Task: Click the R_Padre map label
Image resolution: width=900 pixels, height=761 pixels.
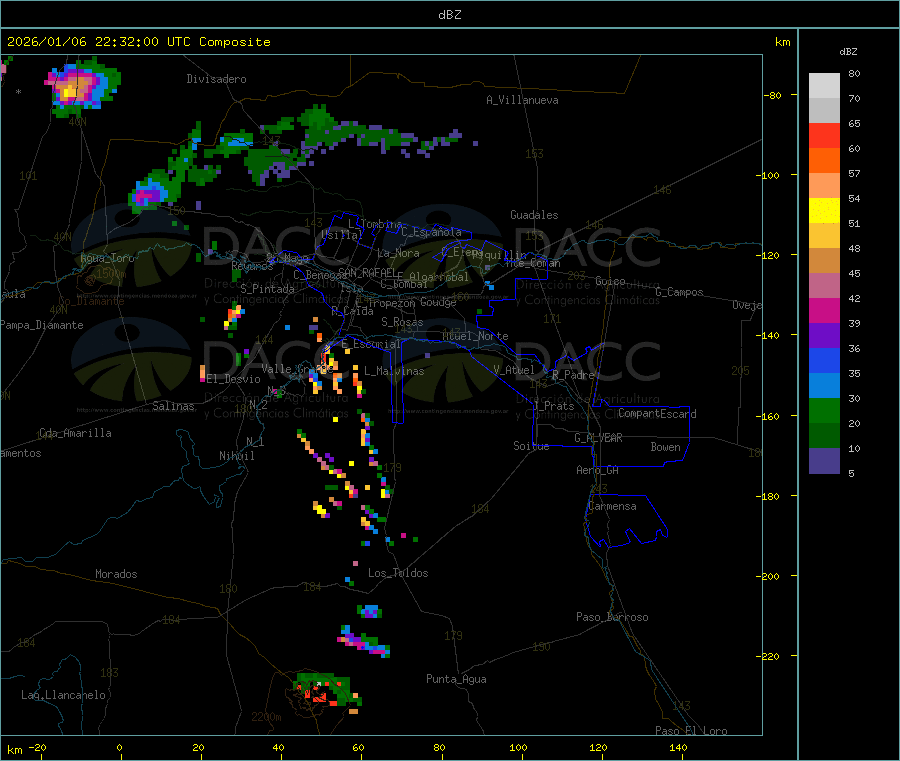Action: coord(573,375)
